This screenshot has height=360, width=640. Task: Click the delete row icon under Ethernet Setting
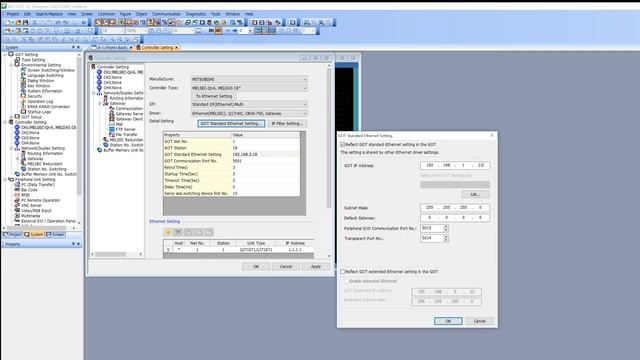tap(178, 232)
